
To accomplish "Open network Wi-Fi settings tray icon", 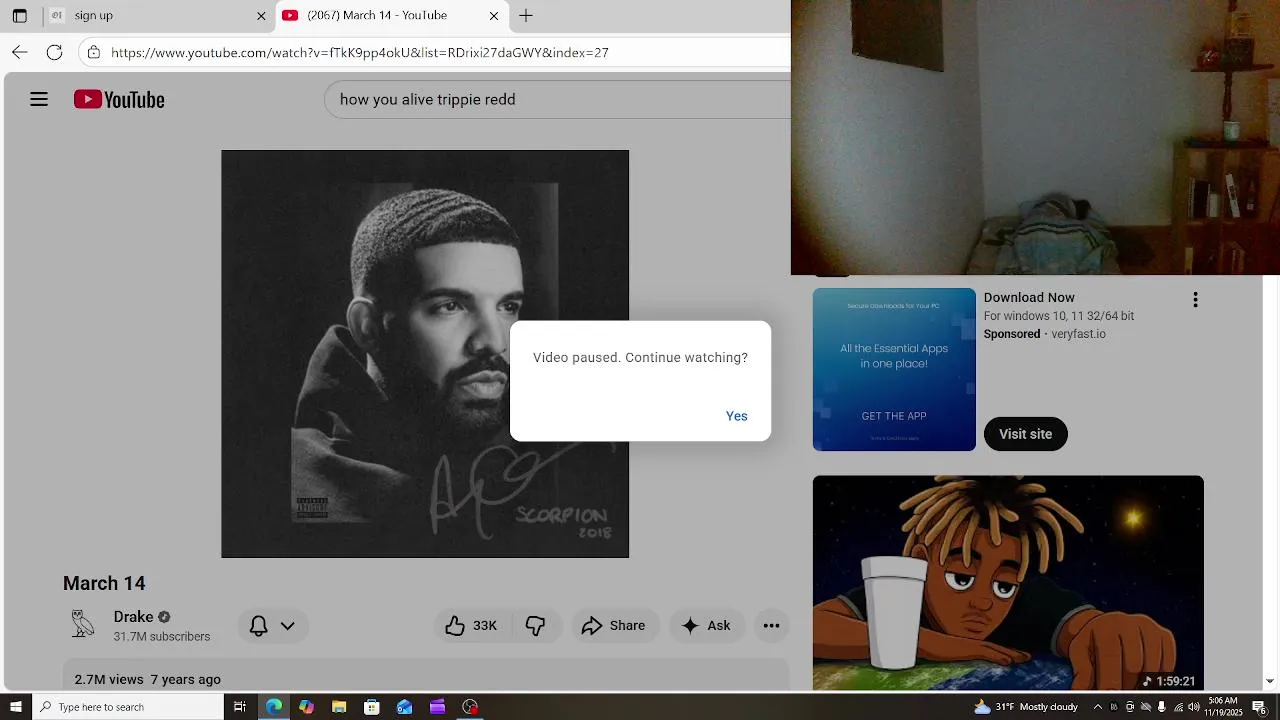I will coord(1178,707).
